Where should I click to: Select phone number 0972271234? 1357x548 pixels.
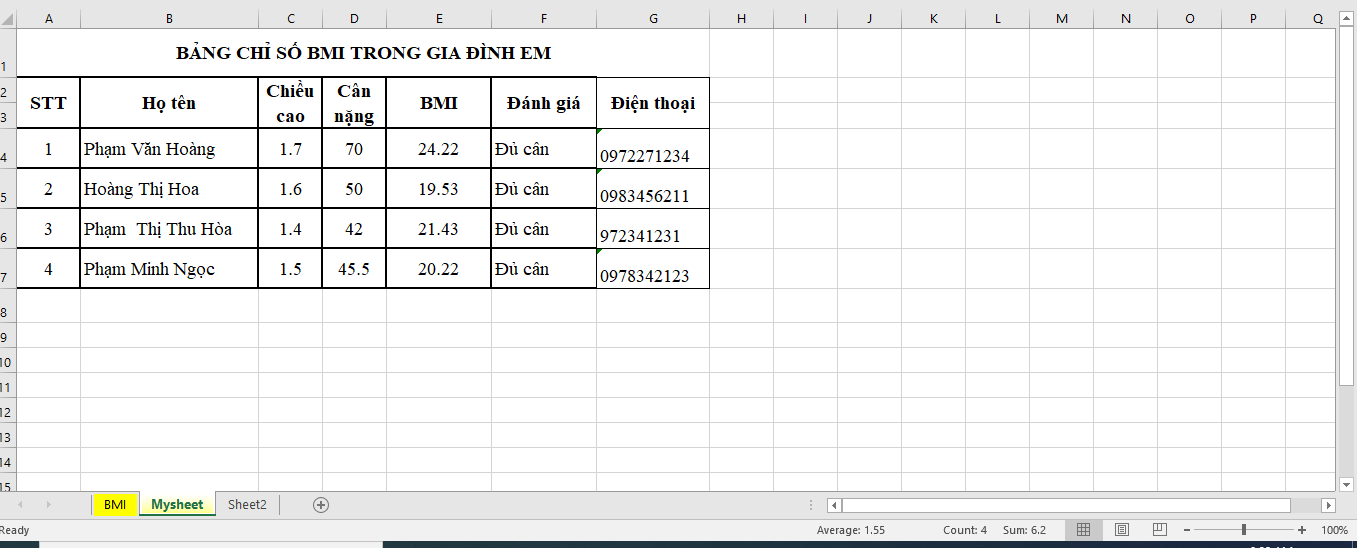(x=653, y=149)
